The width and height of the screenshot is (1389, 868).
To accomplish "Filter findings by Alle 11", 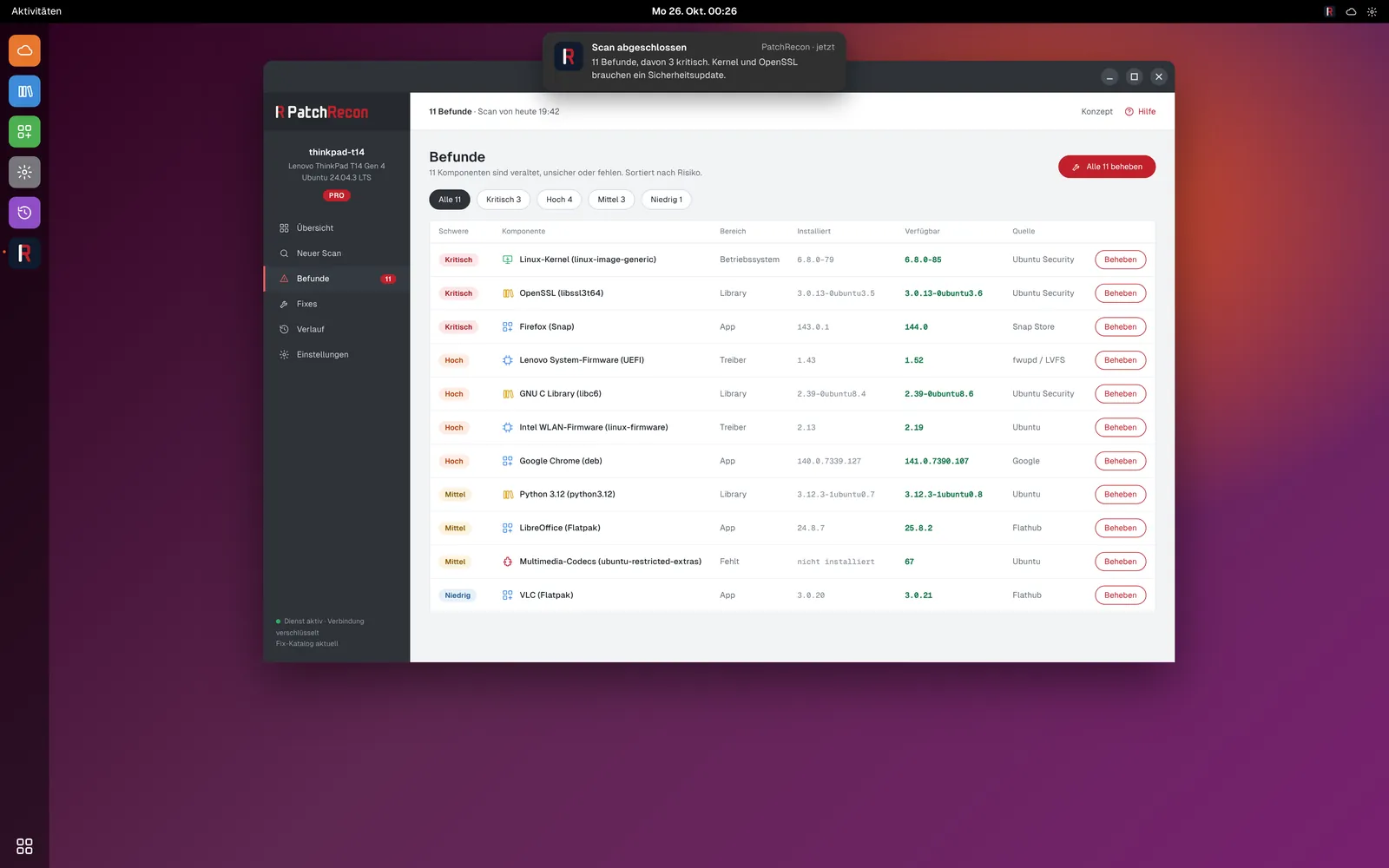I will click(x=450, y=200).
